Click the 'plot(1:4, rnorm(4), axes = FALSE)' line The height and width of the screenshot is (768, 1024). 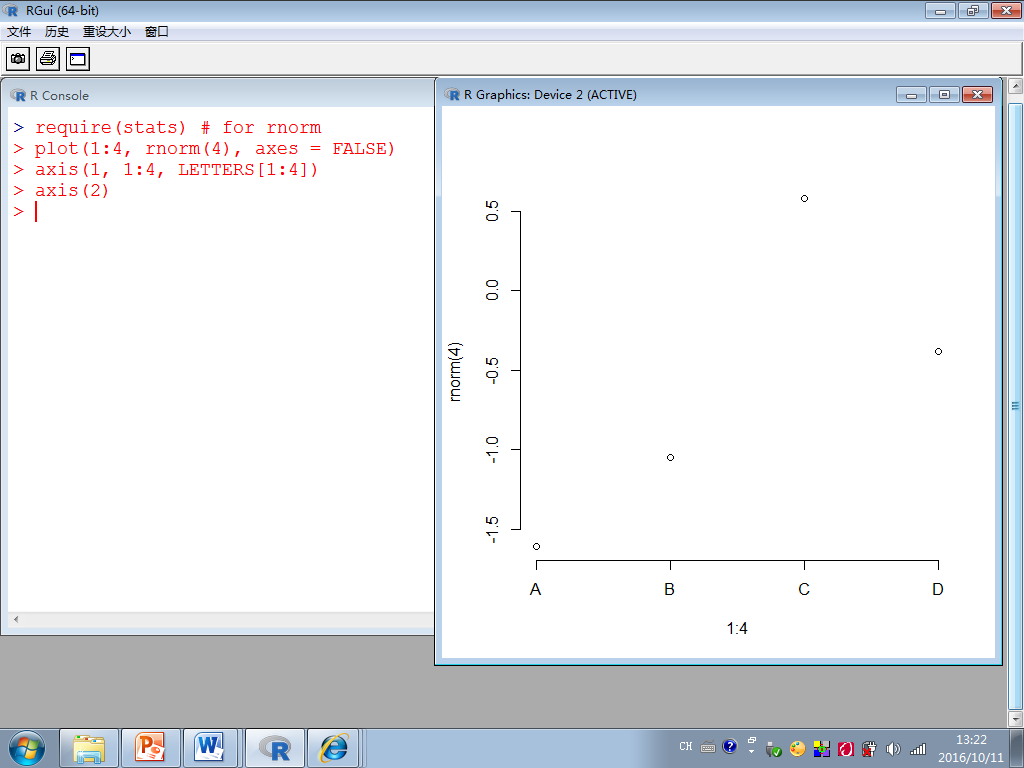pyautogui.click(x=204, y=149)
